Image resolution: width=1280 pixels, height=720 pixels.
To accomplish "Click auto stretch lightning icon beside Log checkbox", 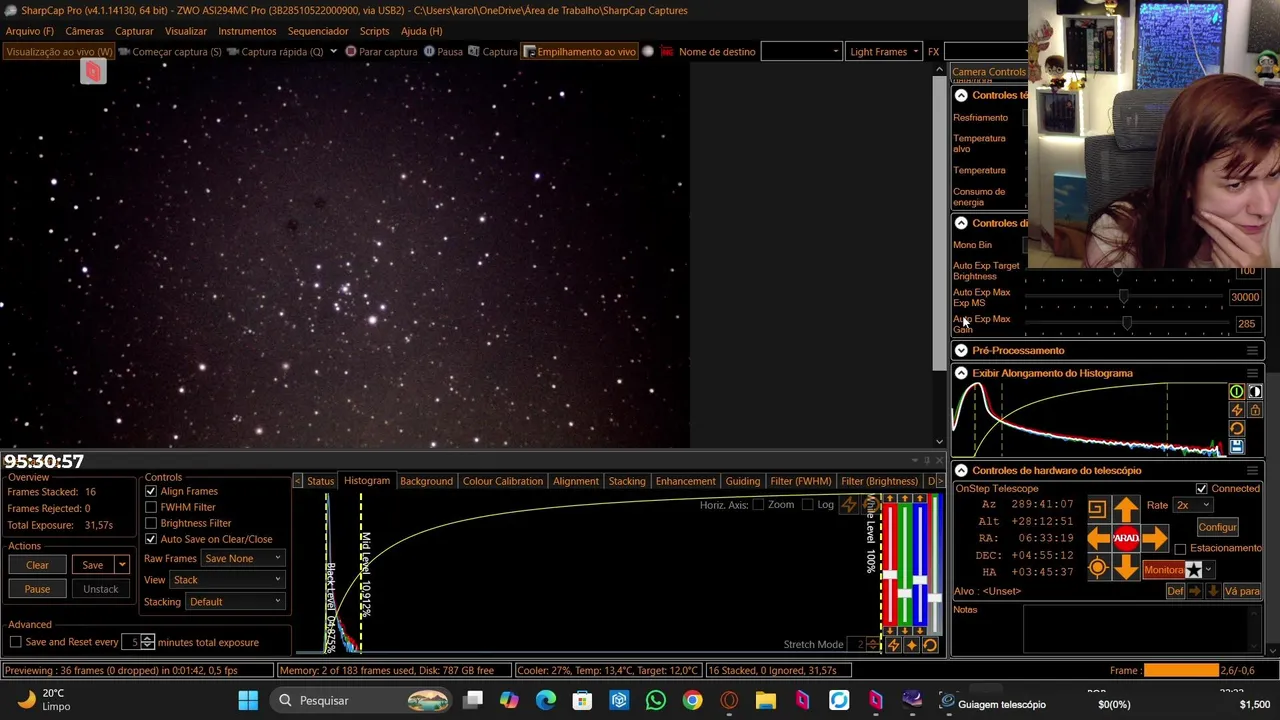I will tap(849, 504).
